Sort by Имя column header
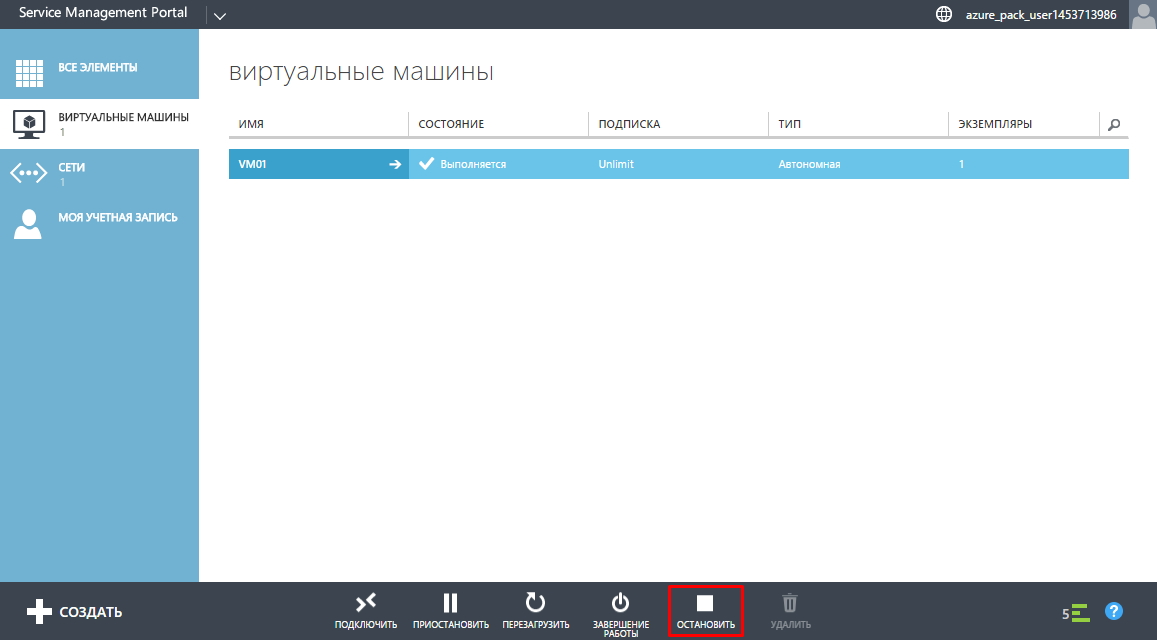This screenshot has width=1157, height=640. 251,124
